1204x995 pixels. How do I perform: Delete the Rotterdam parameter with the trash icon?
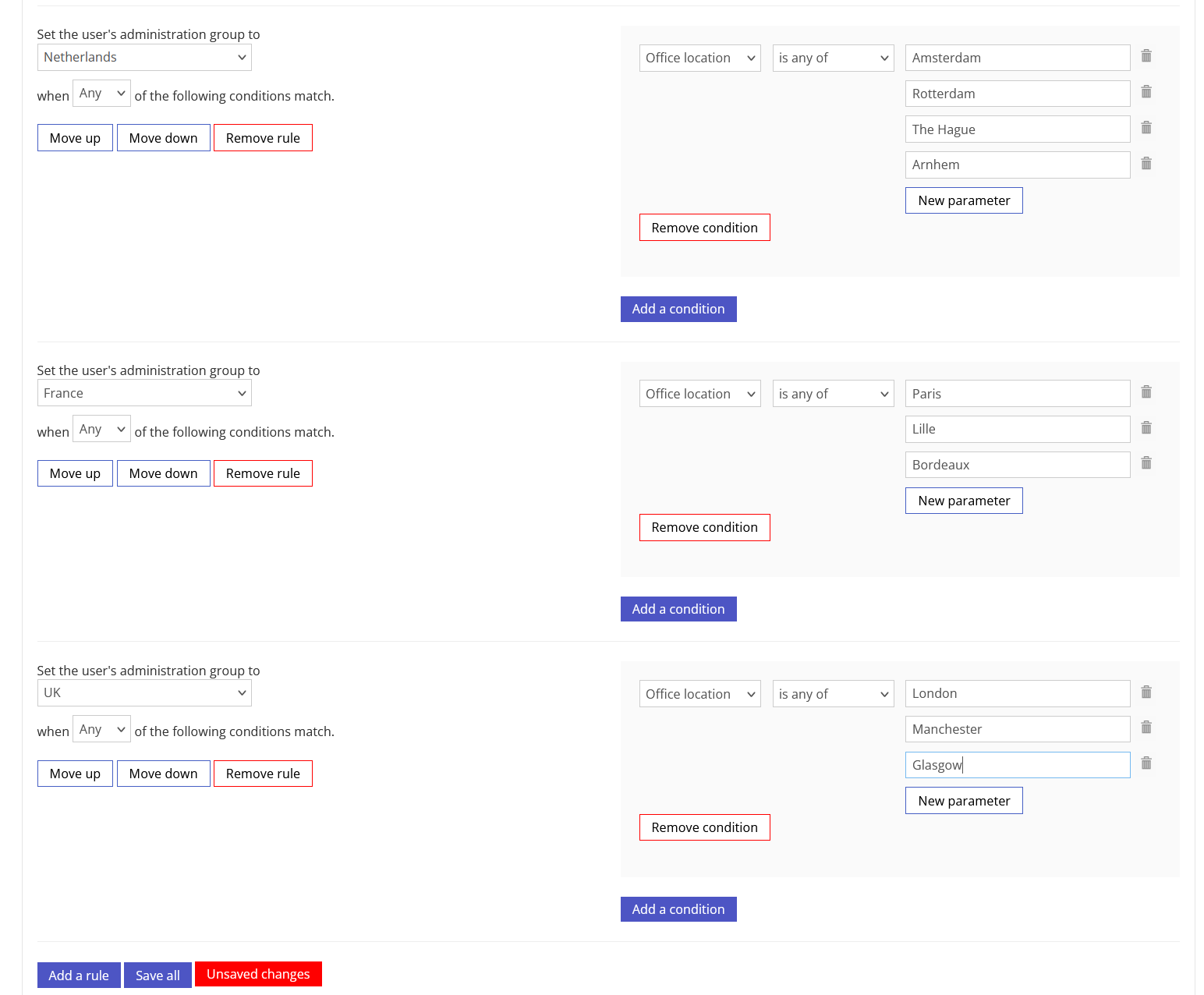pos(1146,92)
